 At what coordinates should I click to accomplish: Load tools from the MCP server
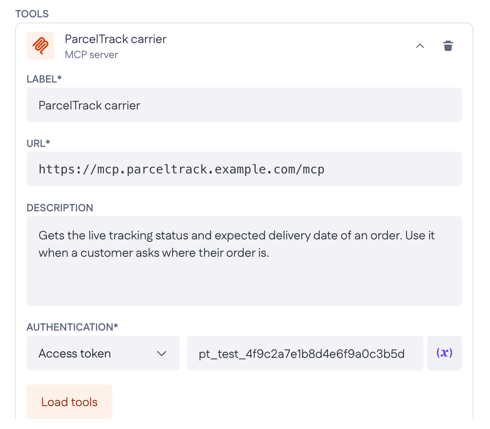pyautogui.click(x=69, y=402)
